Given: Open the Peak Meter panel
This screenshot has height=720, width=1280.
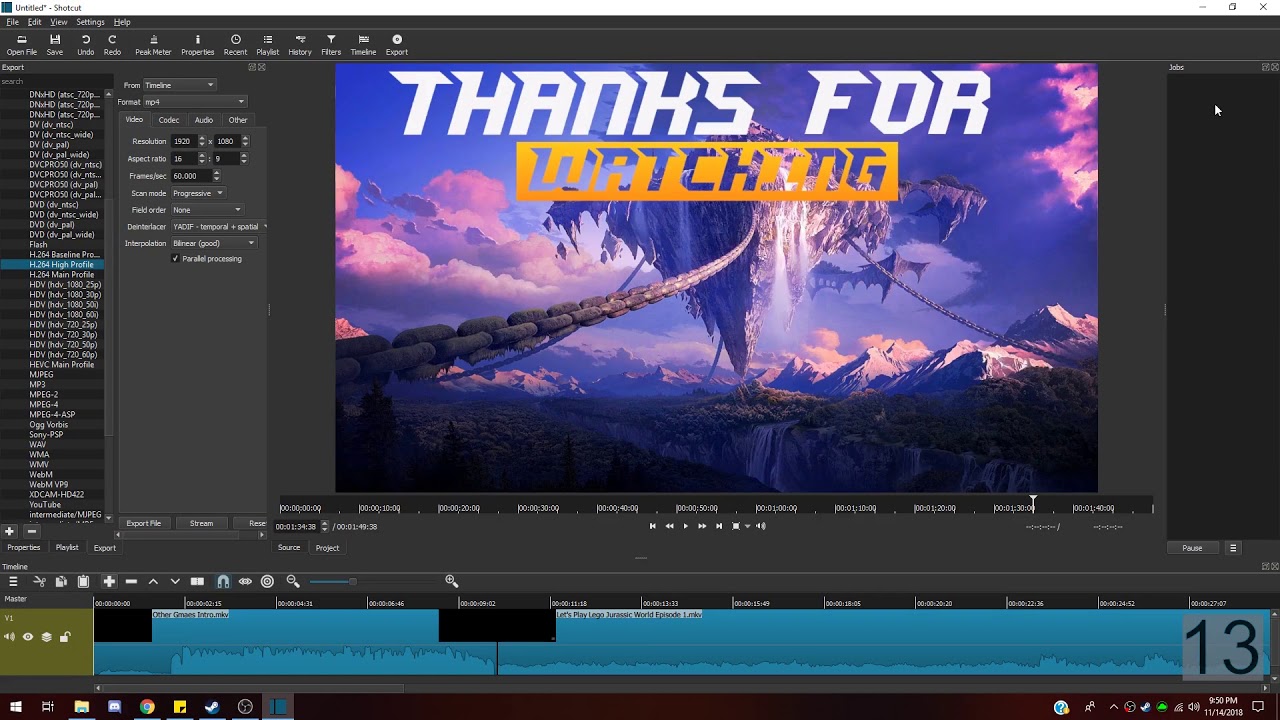Looking at the screenshot, I should [153, 45].
